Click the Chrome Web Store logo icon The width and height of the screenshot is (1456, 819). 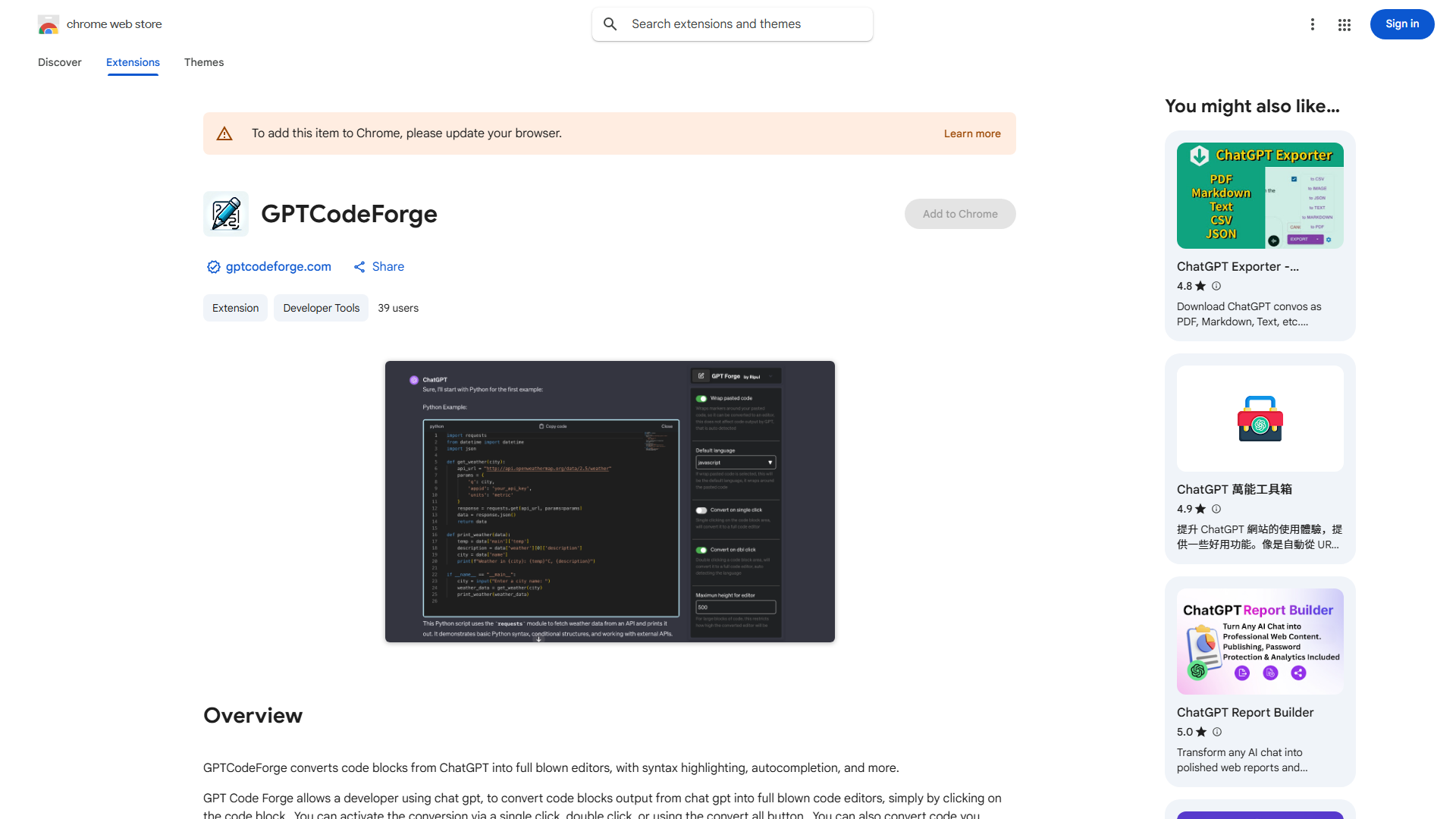[x=48, y=24]
